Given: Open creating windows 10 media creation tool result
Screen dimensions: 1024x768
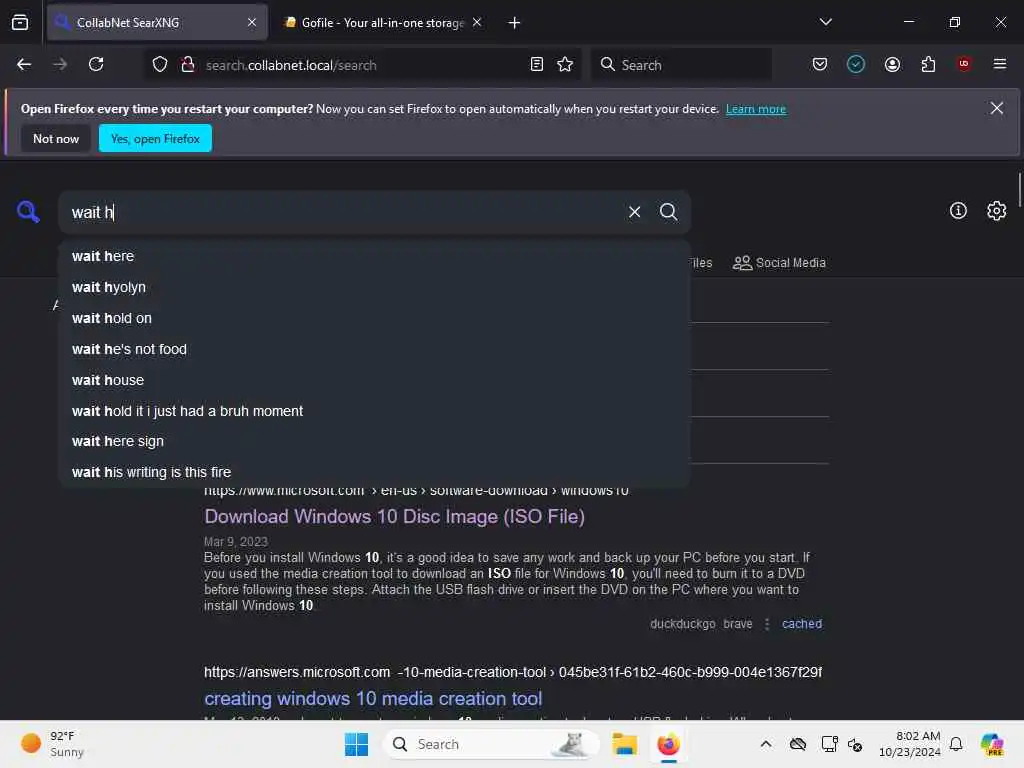Looking at the screenshot, I should point(373,698).
